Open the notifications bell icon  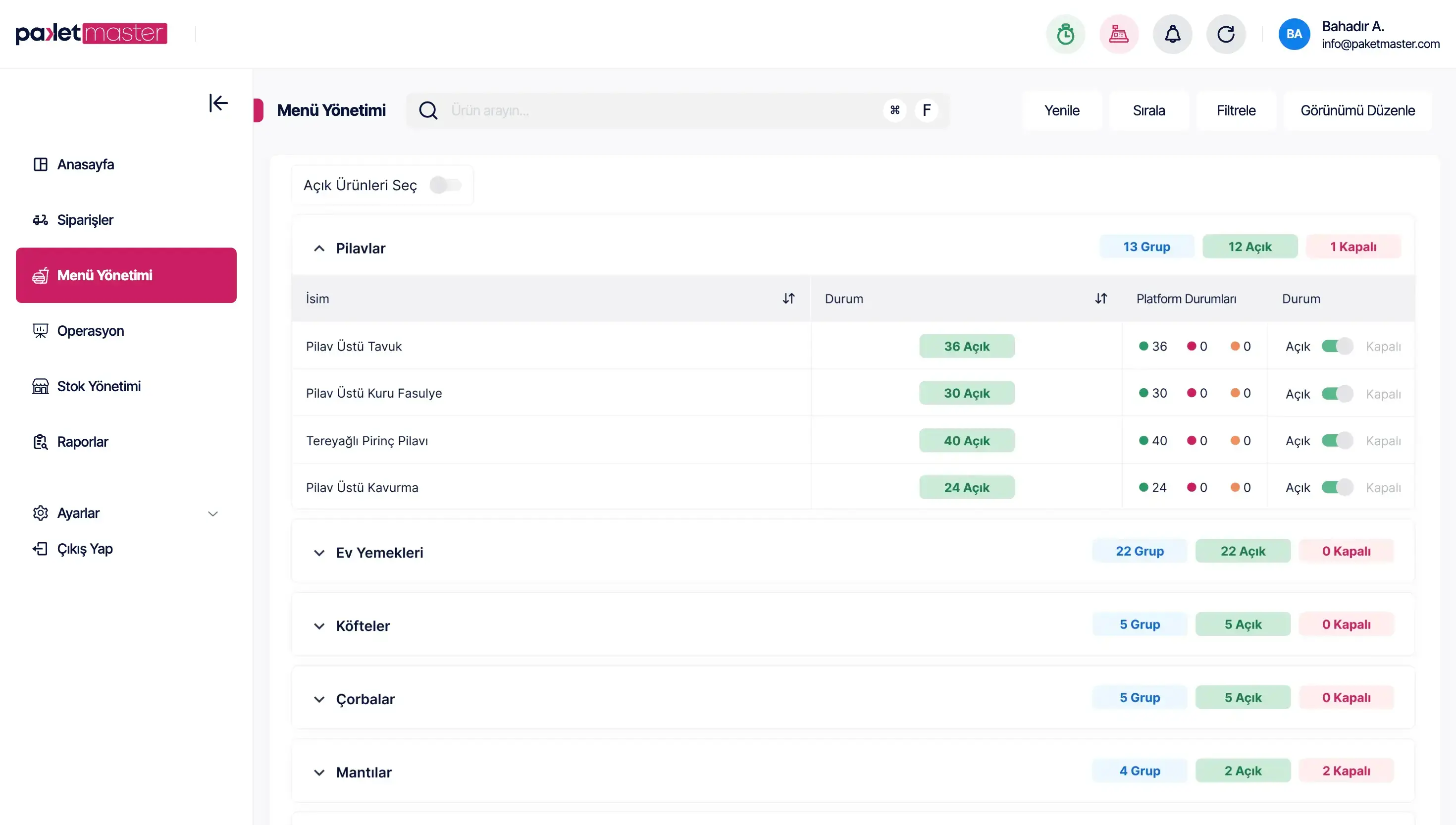[x=1172, y=34]
